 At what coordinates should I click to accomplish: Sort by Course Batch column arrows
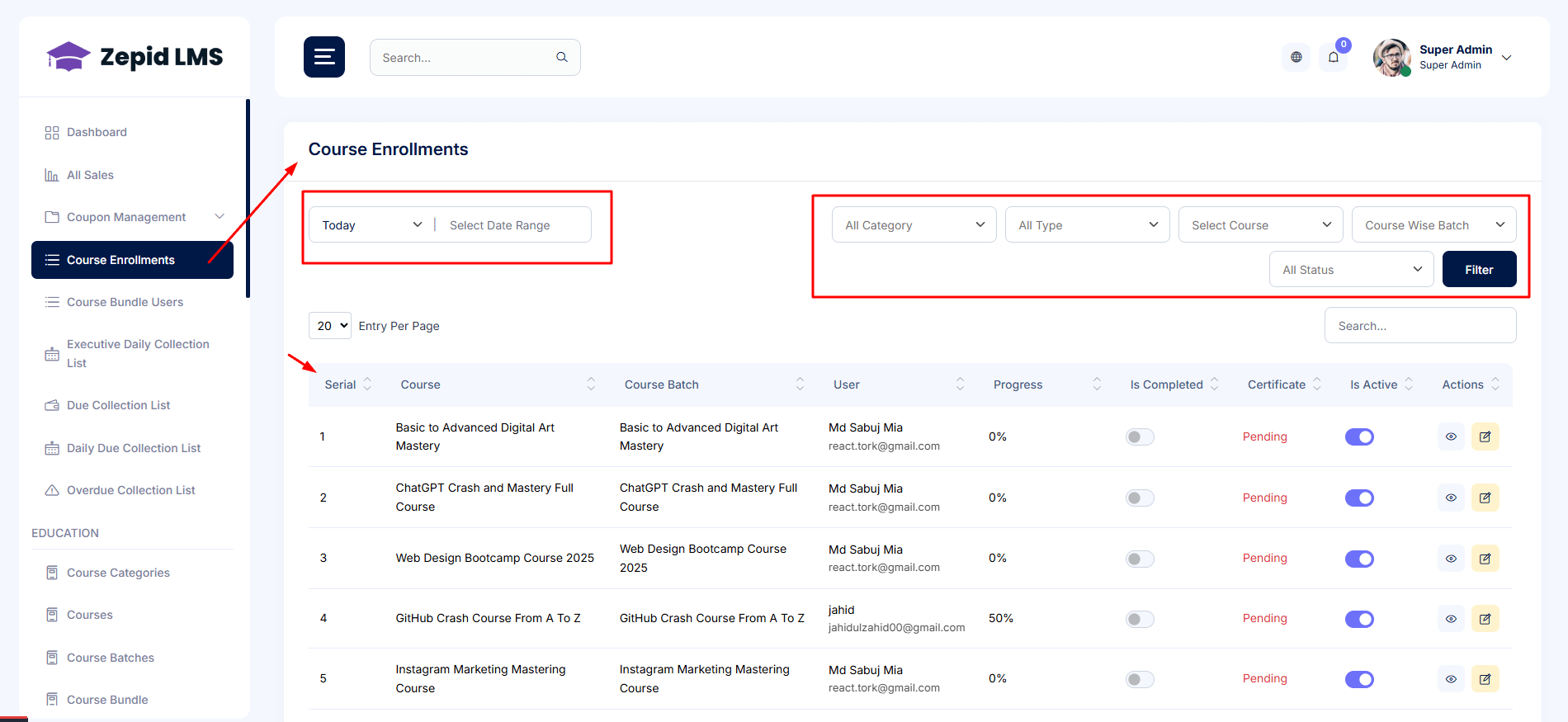point(800,385)
